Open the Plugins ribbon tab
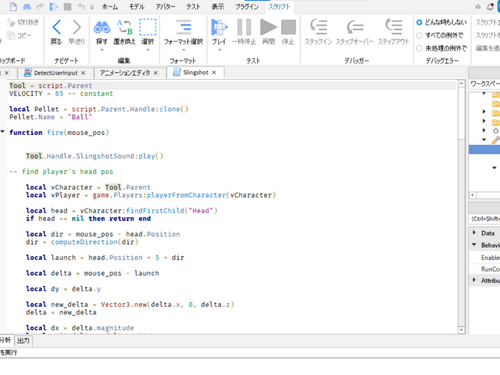This screenshot has height=375, width=500. click(247, 7)
